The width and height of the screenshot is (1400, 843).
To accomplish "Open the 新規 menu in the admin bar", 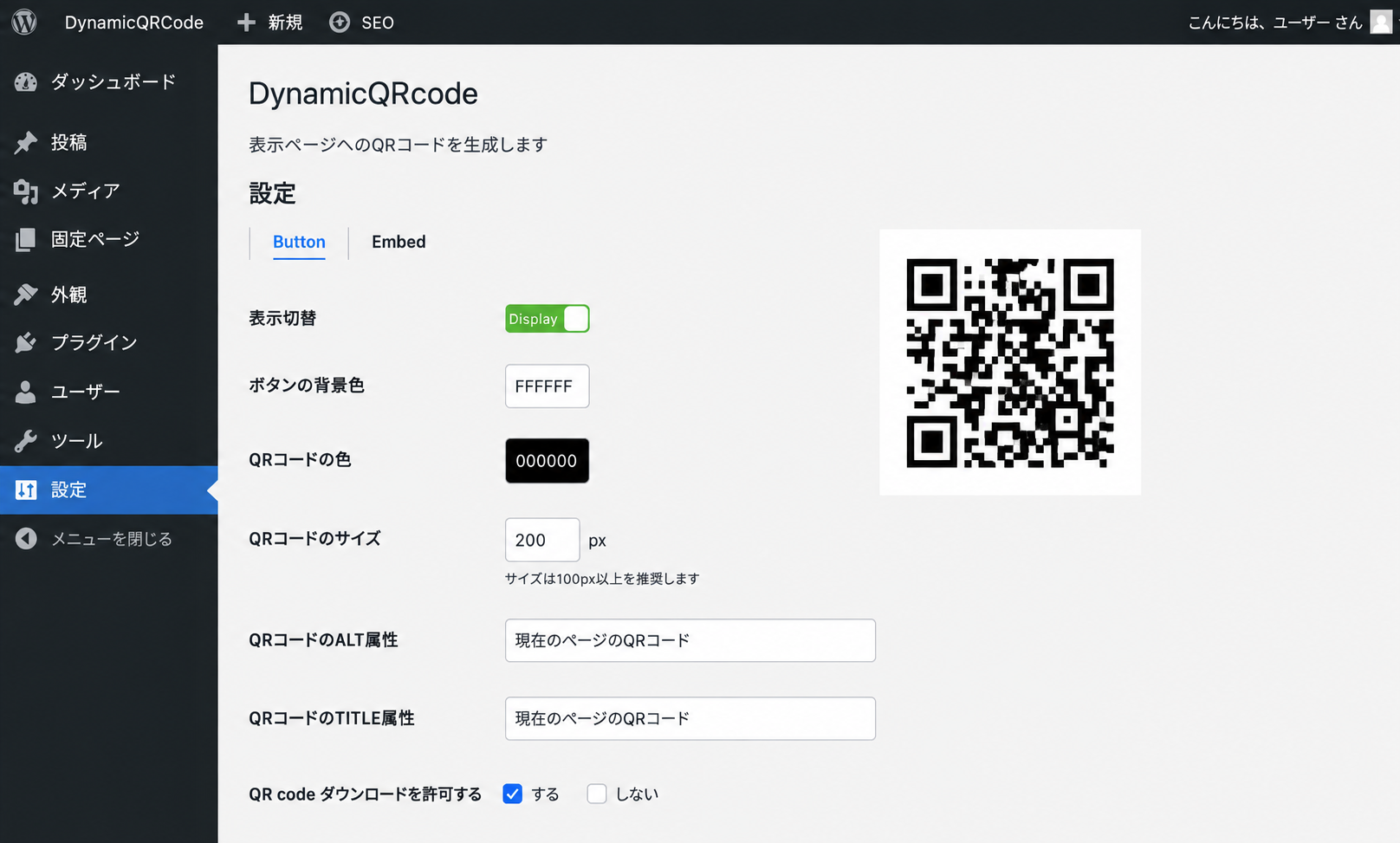I will click(285, 23).
